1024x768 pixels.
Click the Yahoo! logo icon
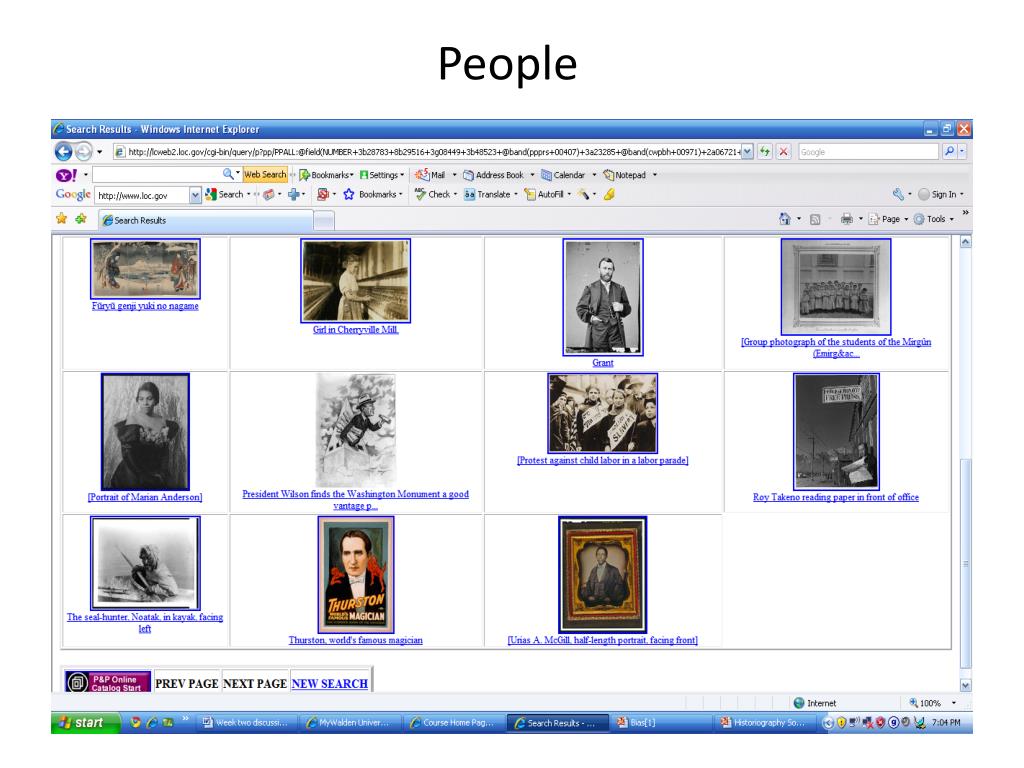pyautogui.click(x=67, y=175)
